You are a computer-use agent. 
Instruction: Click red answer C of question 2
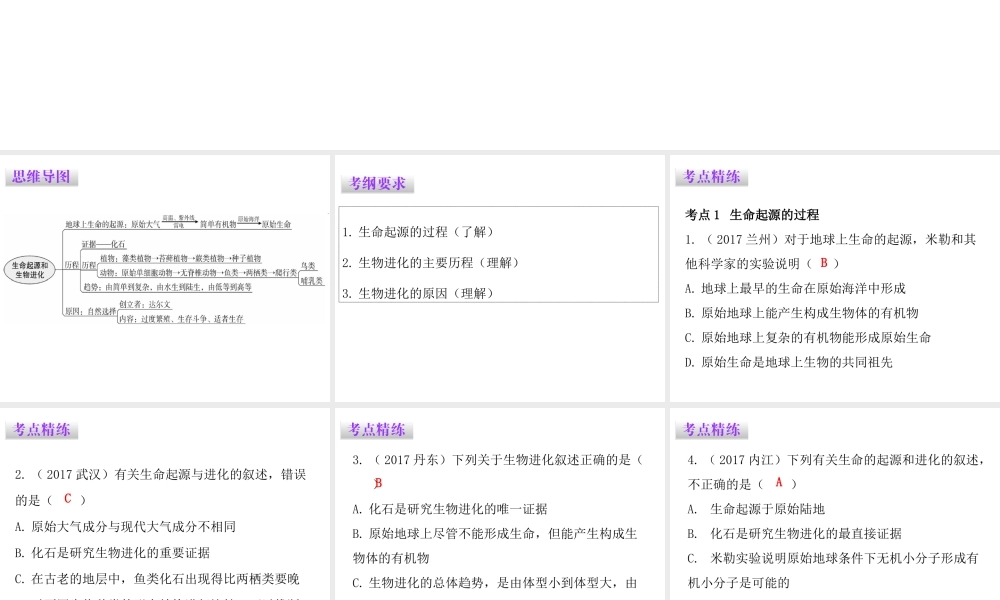(68, 499)
